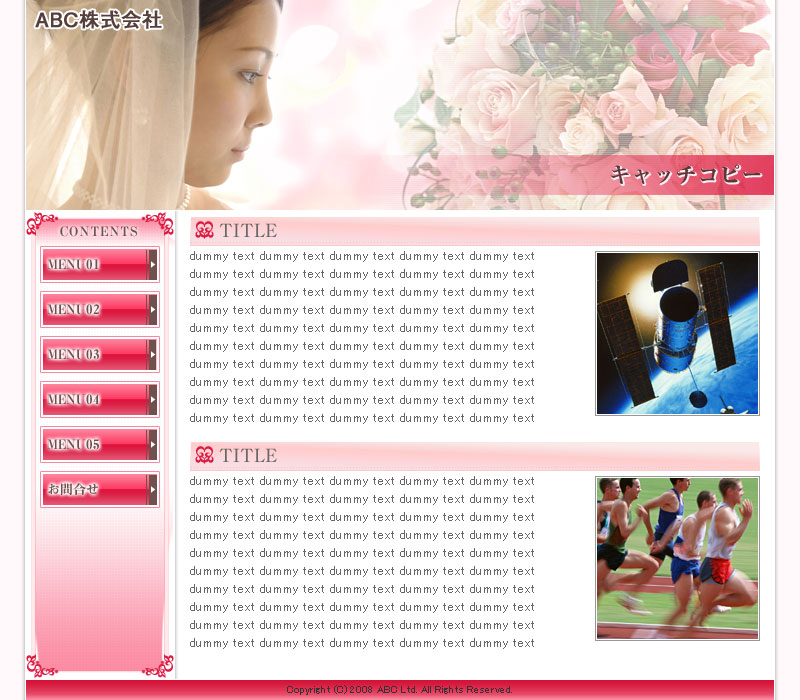Go to MENU 04 in the sidebar
This screenshot has width=800, height=700.
(x=100, y=399)
